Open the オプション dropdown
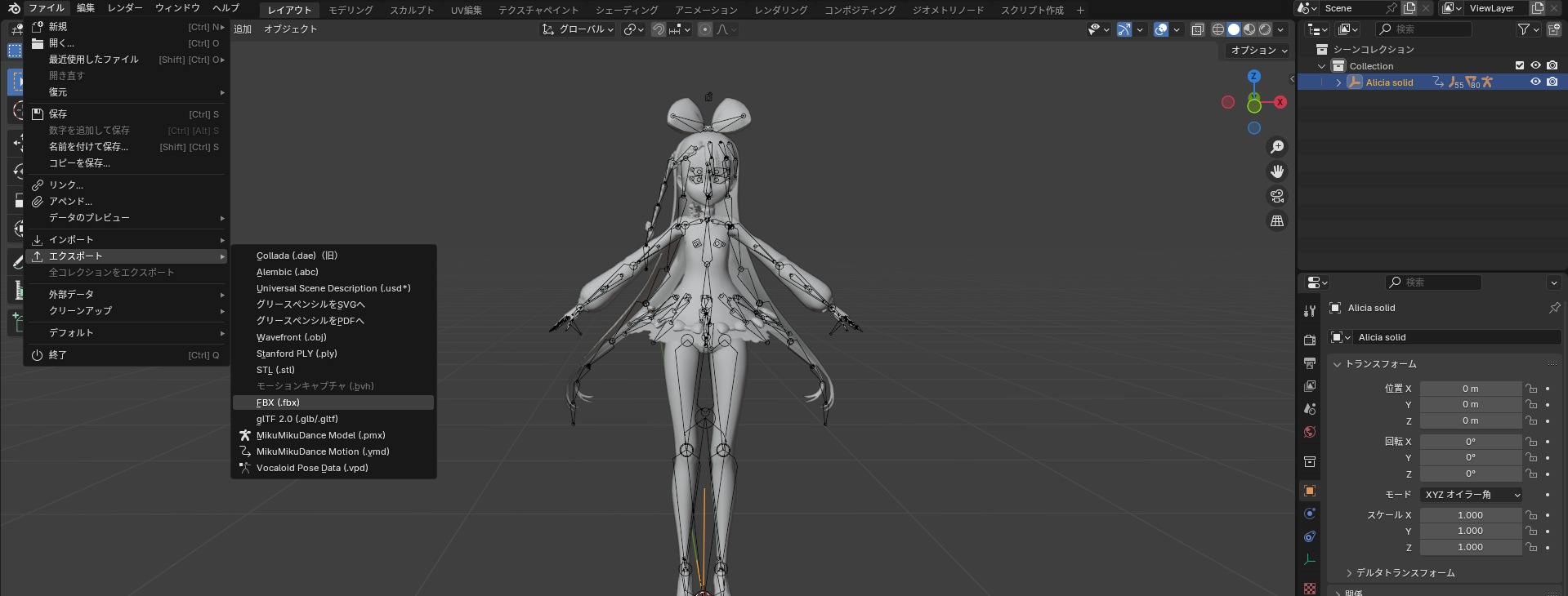The image size is (1568, 596). click(1259, 51)
